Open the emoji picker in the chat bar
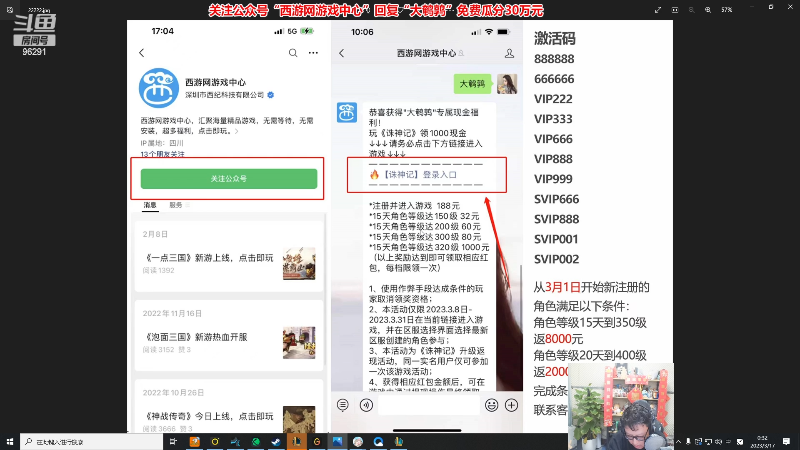The height and width of the screenshot is (450, 800). click(x=491, y=405)
